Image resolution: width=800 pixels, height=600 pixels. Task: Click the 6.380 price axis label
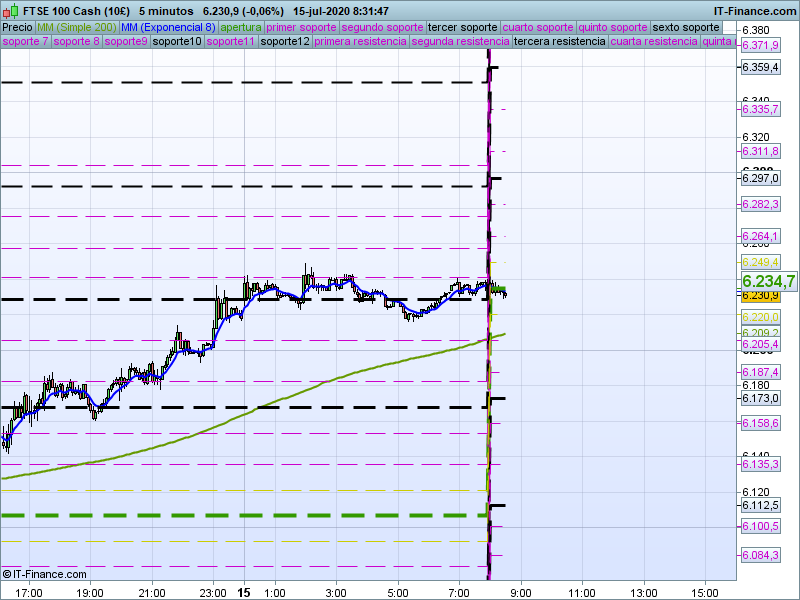pyautogui.click(x=756, y=30)
